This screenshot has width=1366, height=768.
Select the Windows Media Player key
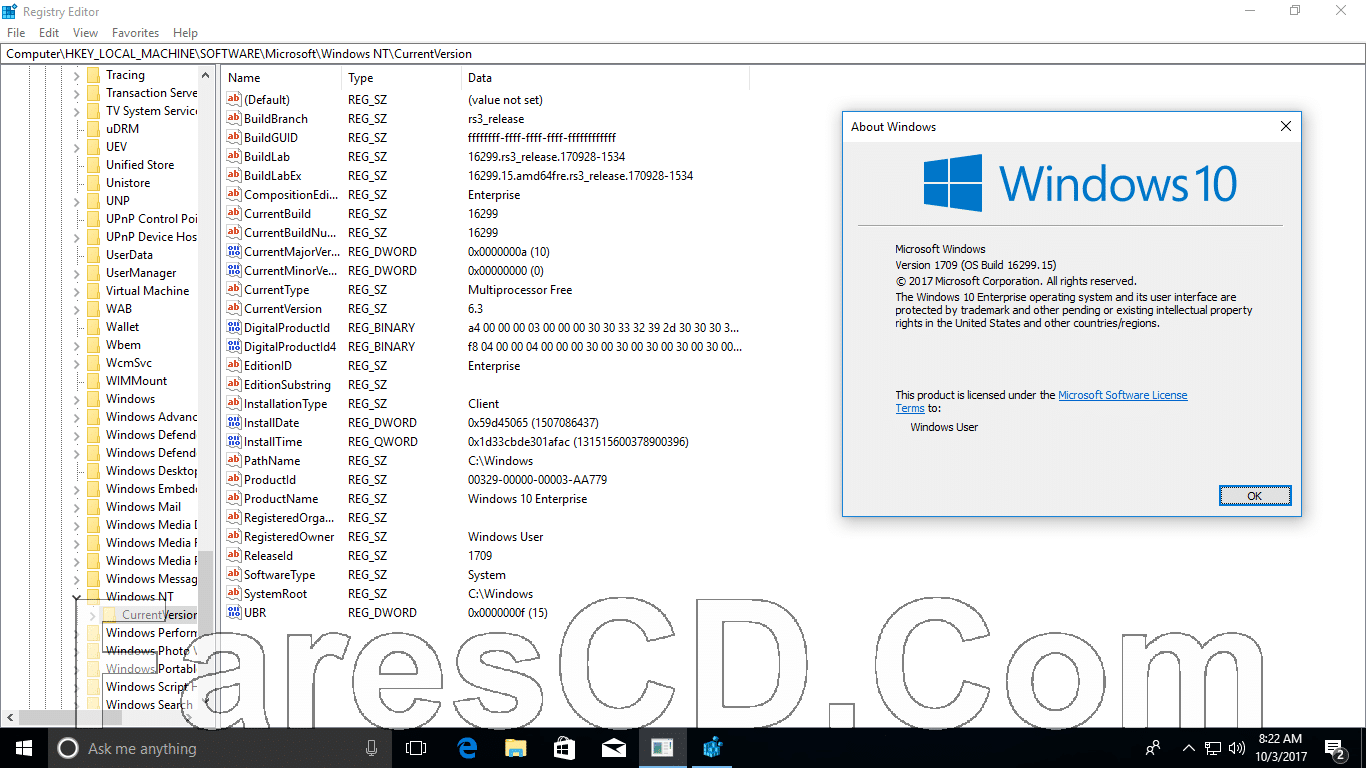(152, 561)
